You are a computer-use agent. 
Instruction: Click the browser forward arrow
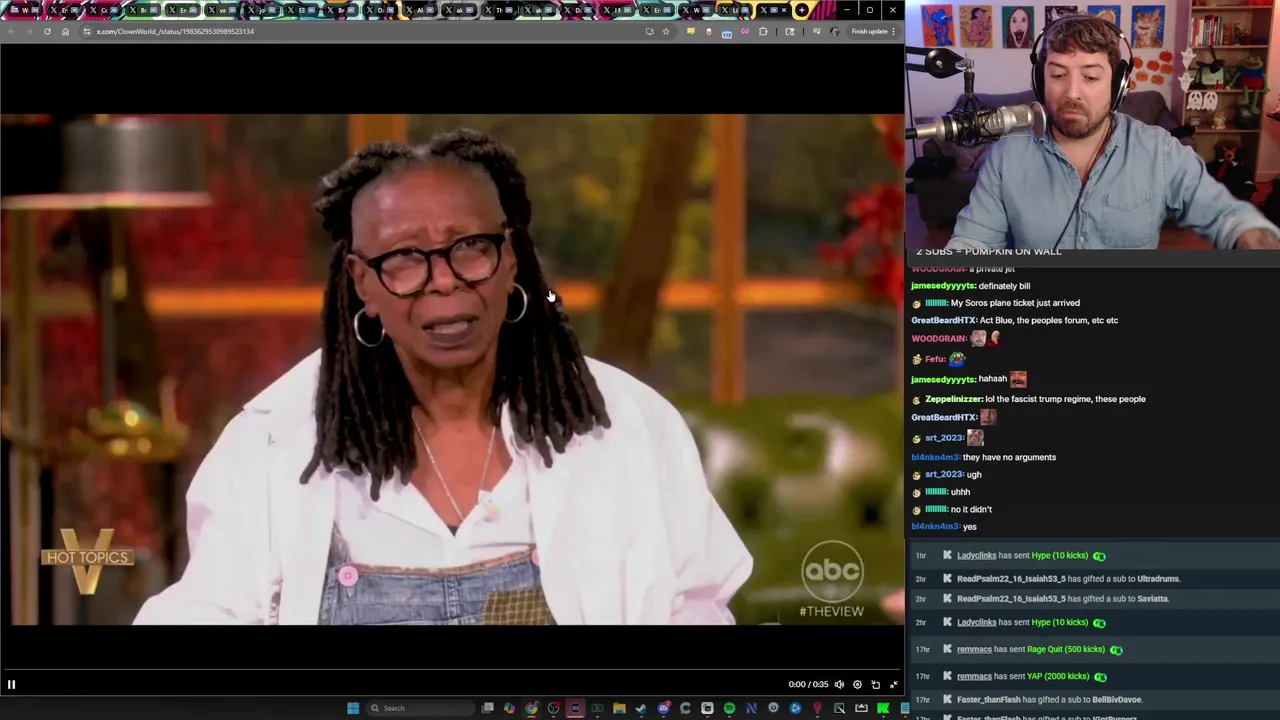click(x=29, y=31)
